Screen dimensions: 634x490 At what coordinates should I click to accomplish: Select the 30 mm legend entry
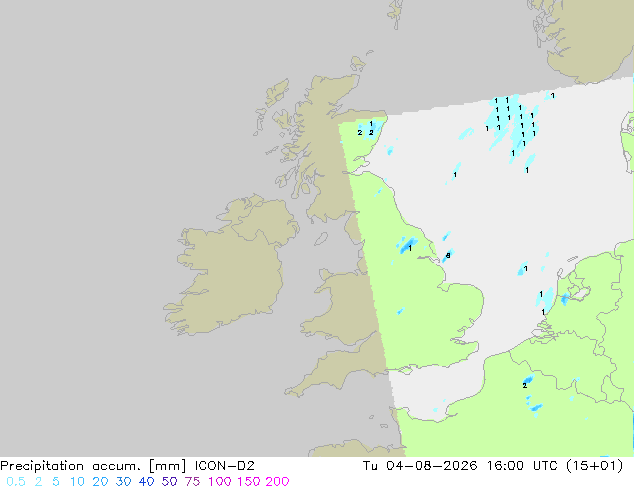point(123,482)
